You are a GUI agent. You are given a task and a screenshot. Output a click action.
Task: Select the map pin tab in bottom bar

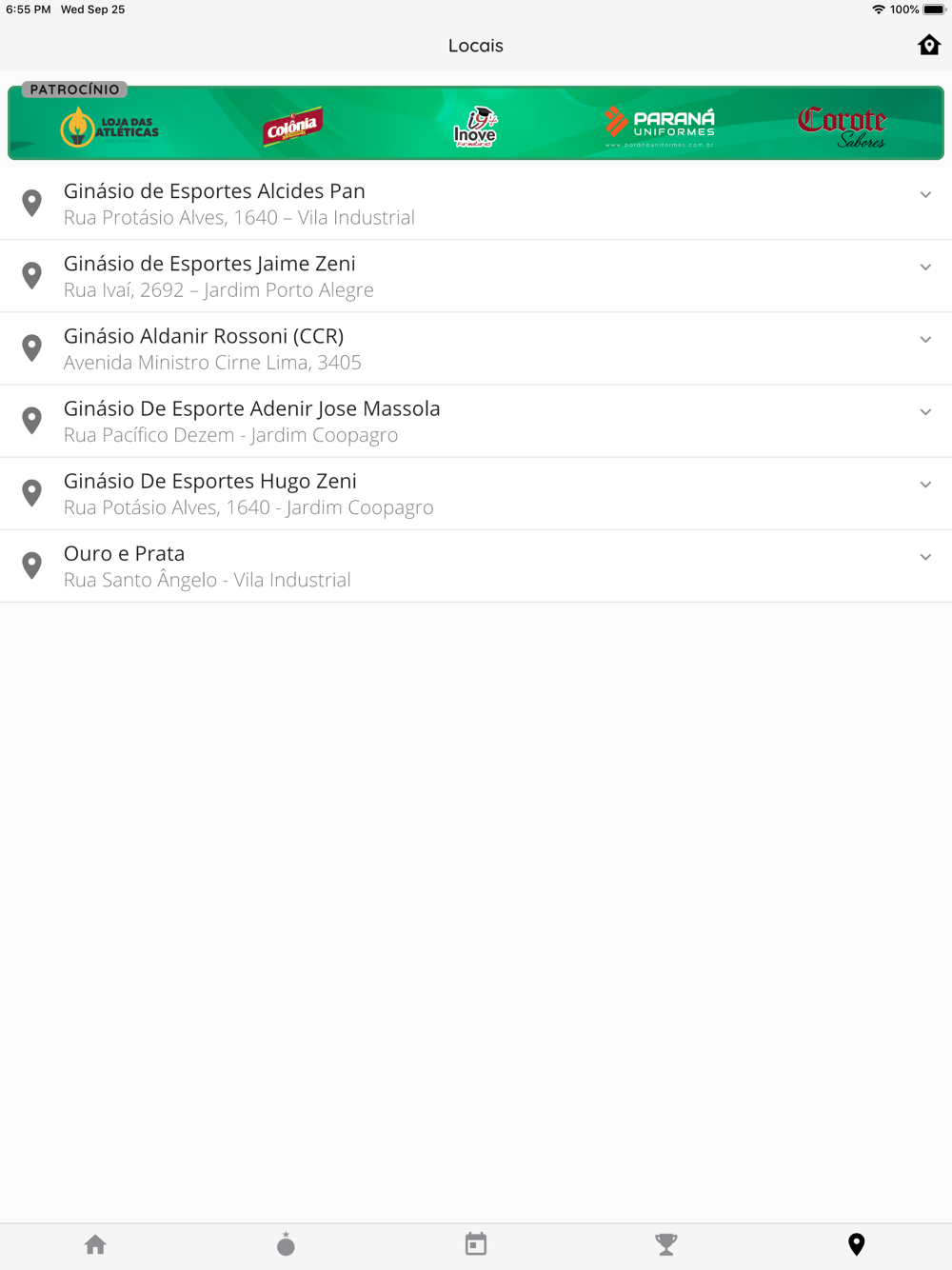click(x=856, y=1244)
